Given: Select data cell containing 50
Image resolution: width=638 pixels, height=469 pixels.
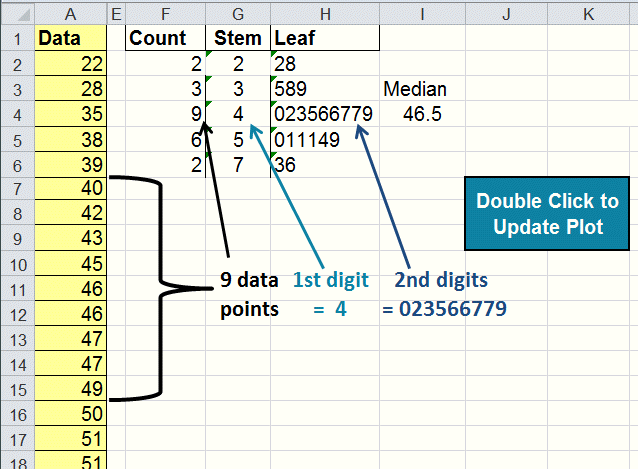Looking at the screenshot, I should (71, 414).
